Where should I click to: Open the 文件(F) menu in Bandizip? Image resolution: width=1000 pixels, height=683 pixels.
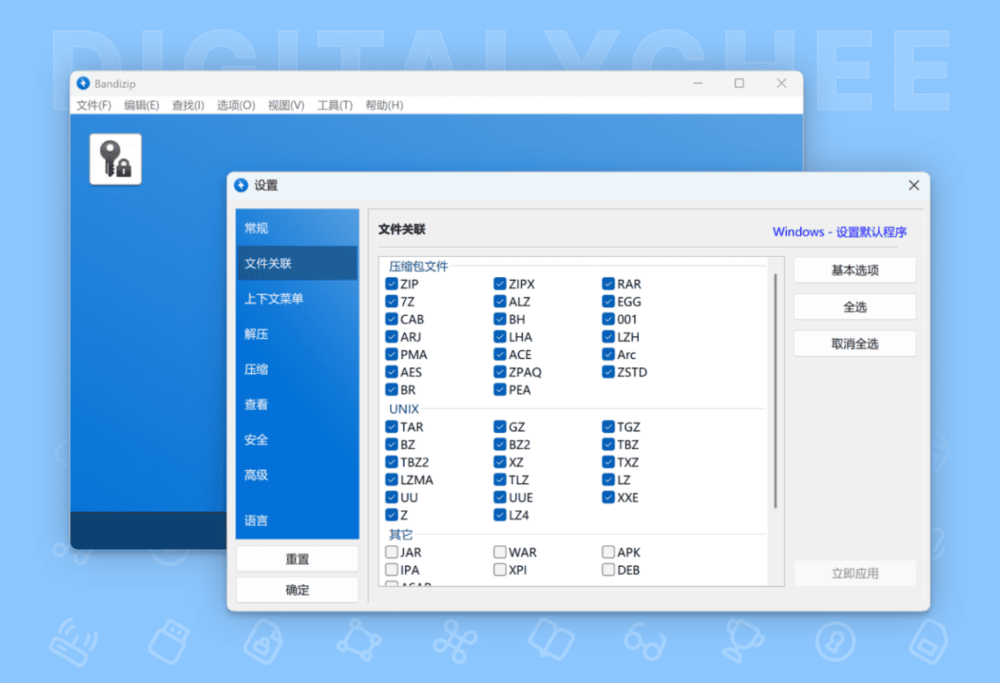pos(94,105)
